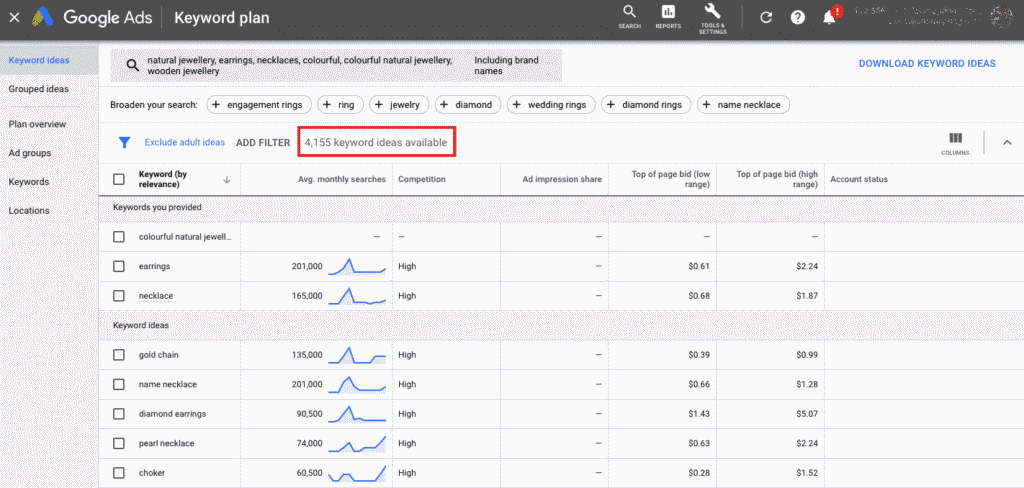The width and height of the screenshot is (1024, 488).
Task: Click Top of page bid (high range) header
Action: [777, 179]
